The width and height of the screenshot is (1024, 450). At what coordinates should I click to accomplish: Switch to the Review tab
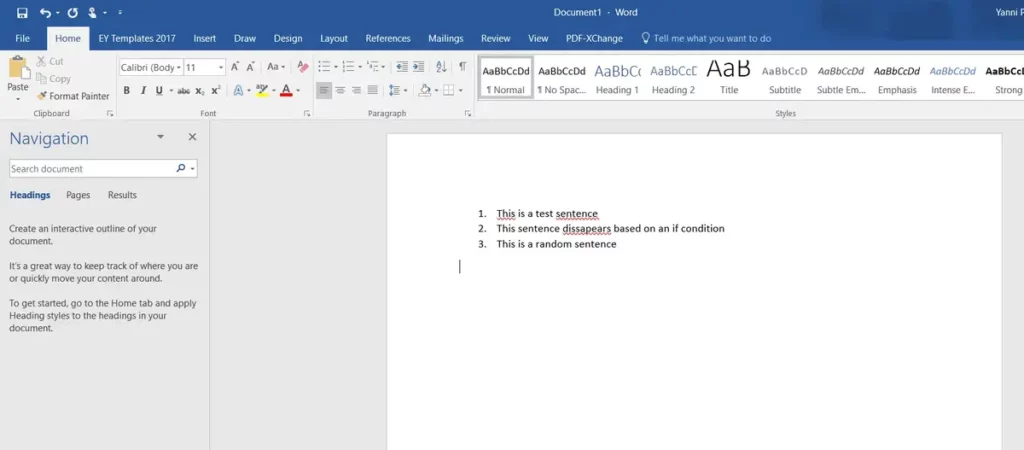click(495, 39)
